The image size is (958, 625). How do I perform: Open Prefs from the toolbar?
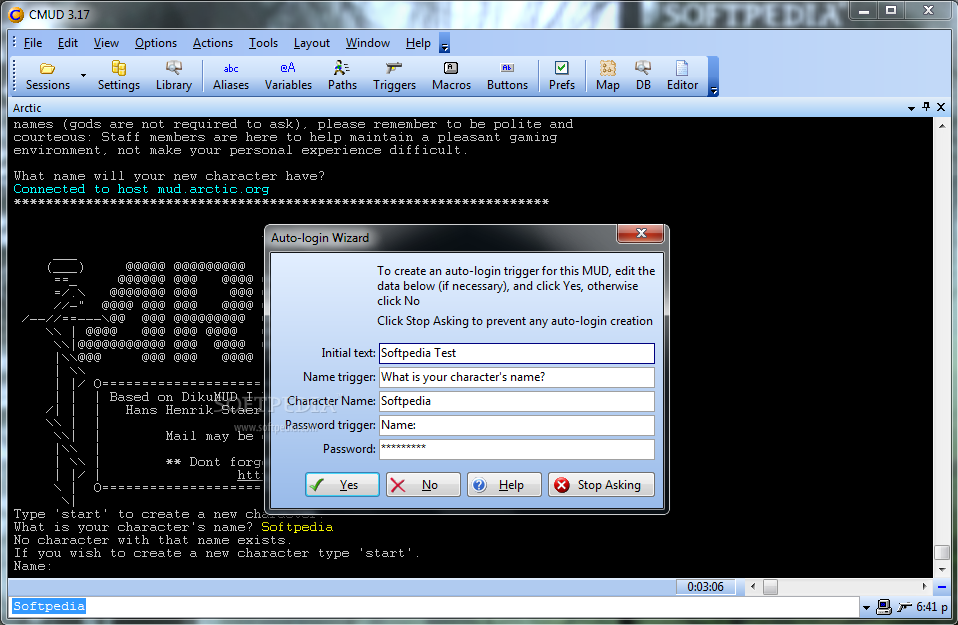[561, 76]
